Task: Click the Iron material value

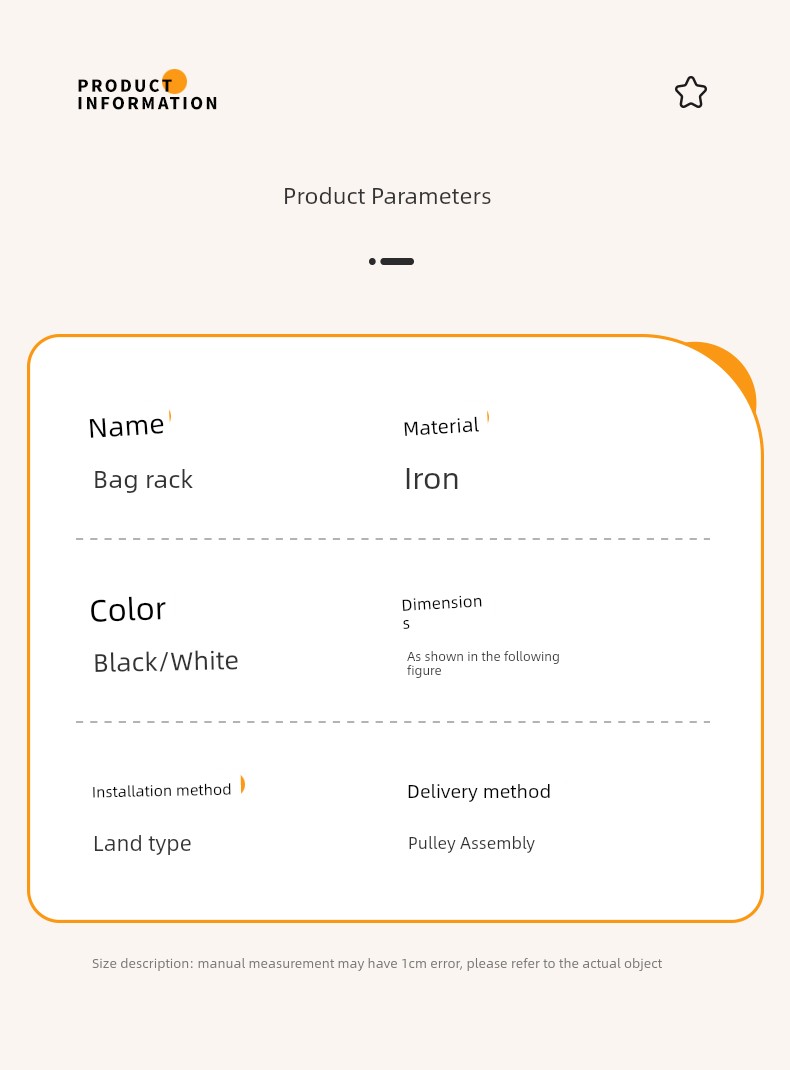Action: click(432, 479)
